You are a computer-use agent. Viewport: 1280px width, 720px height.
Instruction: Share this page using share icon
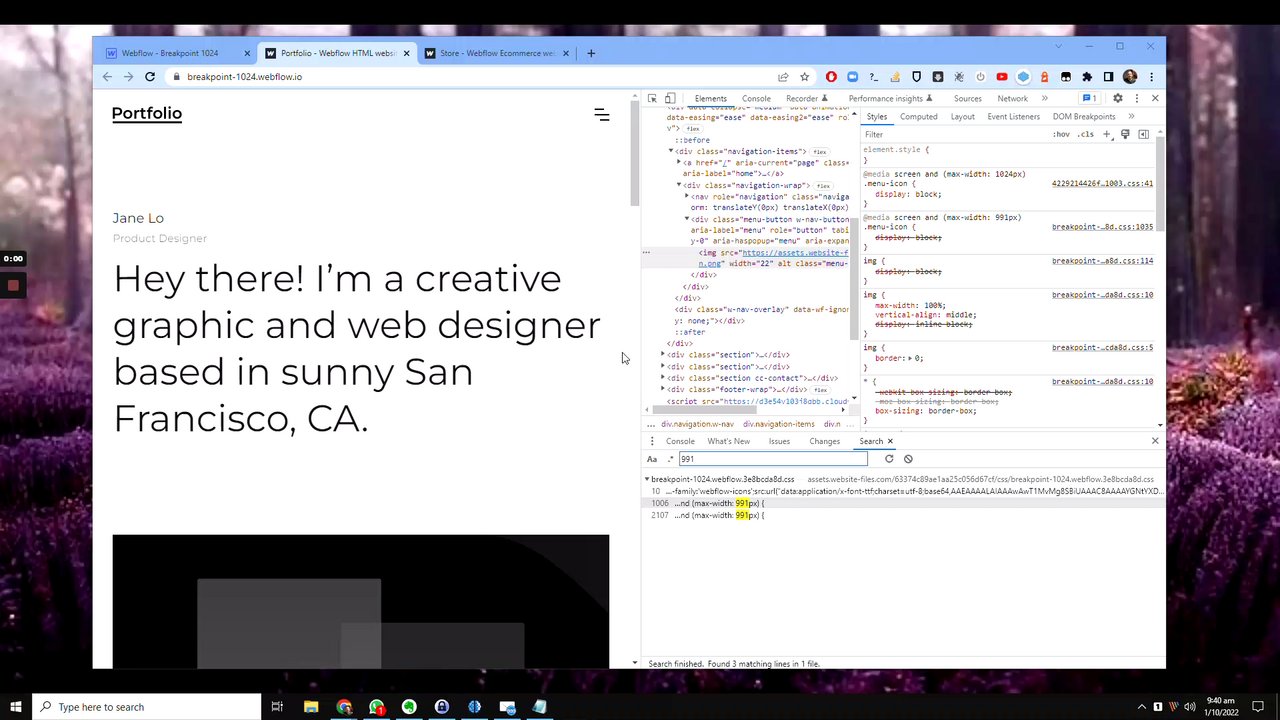pos(783,77)
